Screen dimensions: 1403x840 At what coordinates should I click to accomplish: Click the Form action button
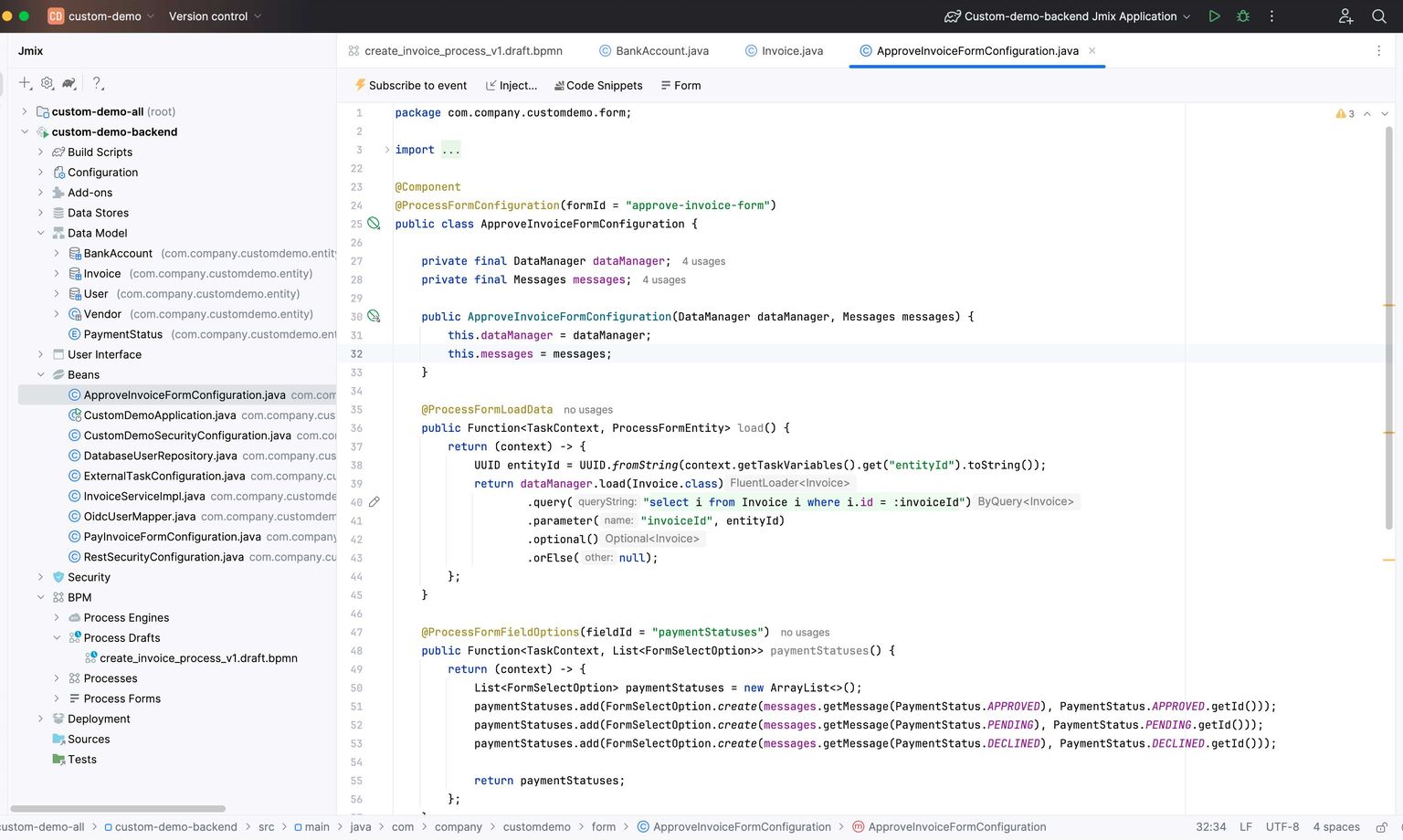[x=680, y=86]
